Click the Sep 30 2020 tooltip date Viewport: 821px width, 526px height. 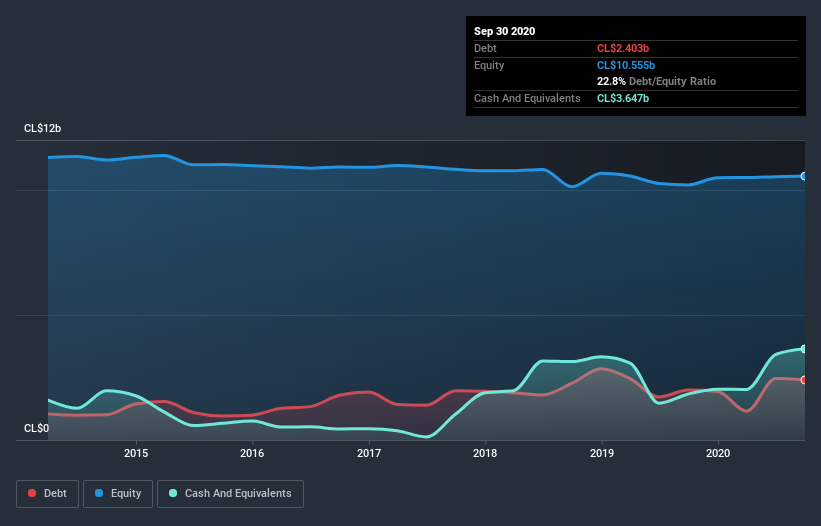tap(505, 31)
